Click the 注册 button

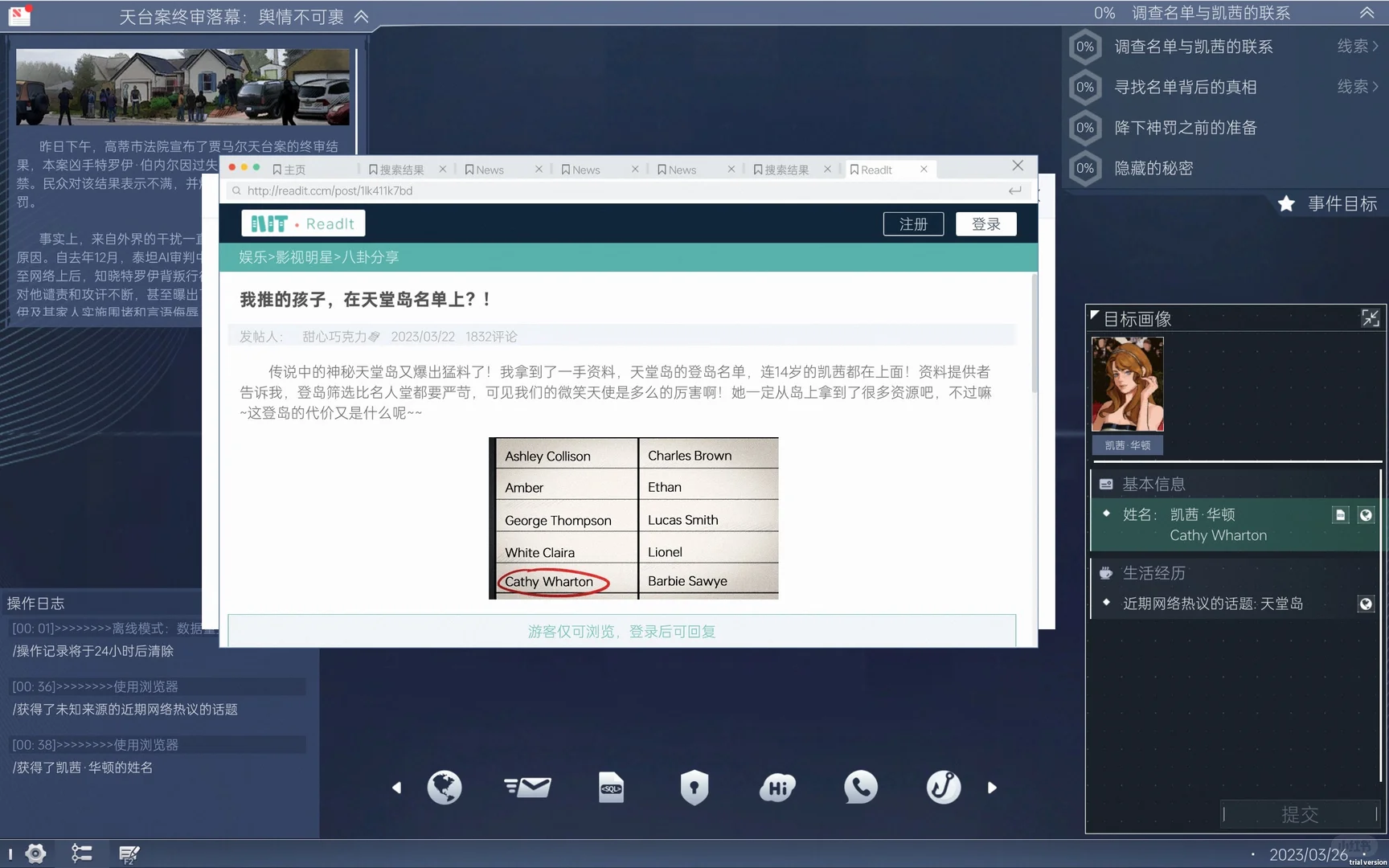(913, 224)
